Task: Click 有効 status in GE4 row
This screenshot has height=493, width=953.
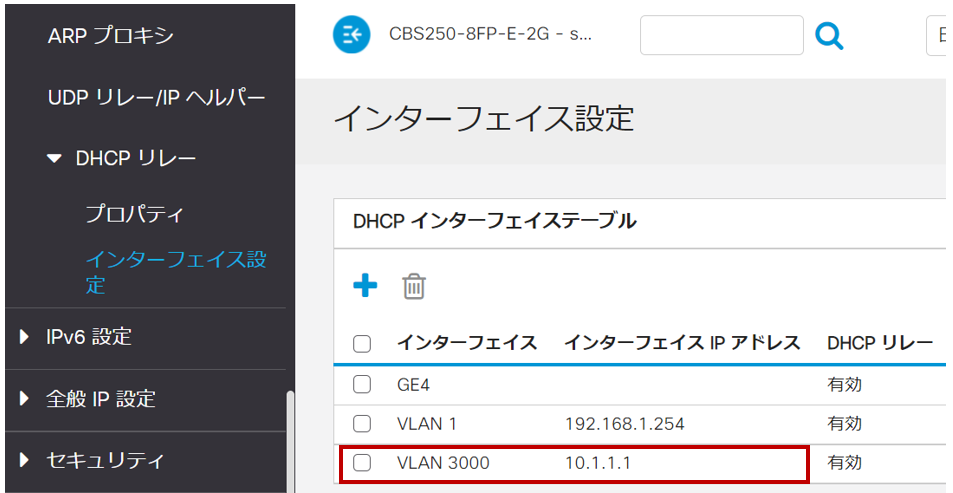Action: (844, 385)
